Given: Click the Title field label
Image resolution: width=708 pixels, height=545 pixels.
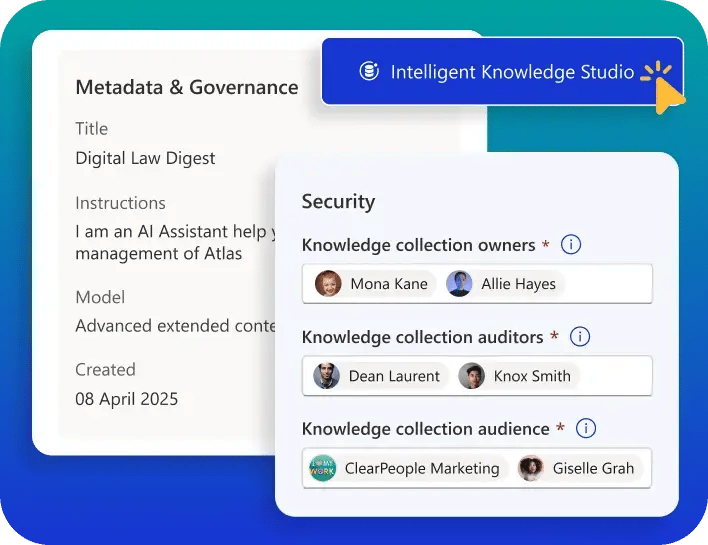Looking at the screenshot, I should click(92, 129).
